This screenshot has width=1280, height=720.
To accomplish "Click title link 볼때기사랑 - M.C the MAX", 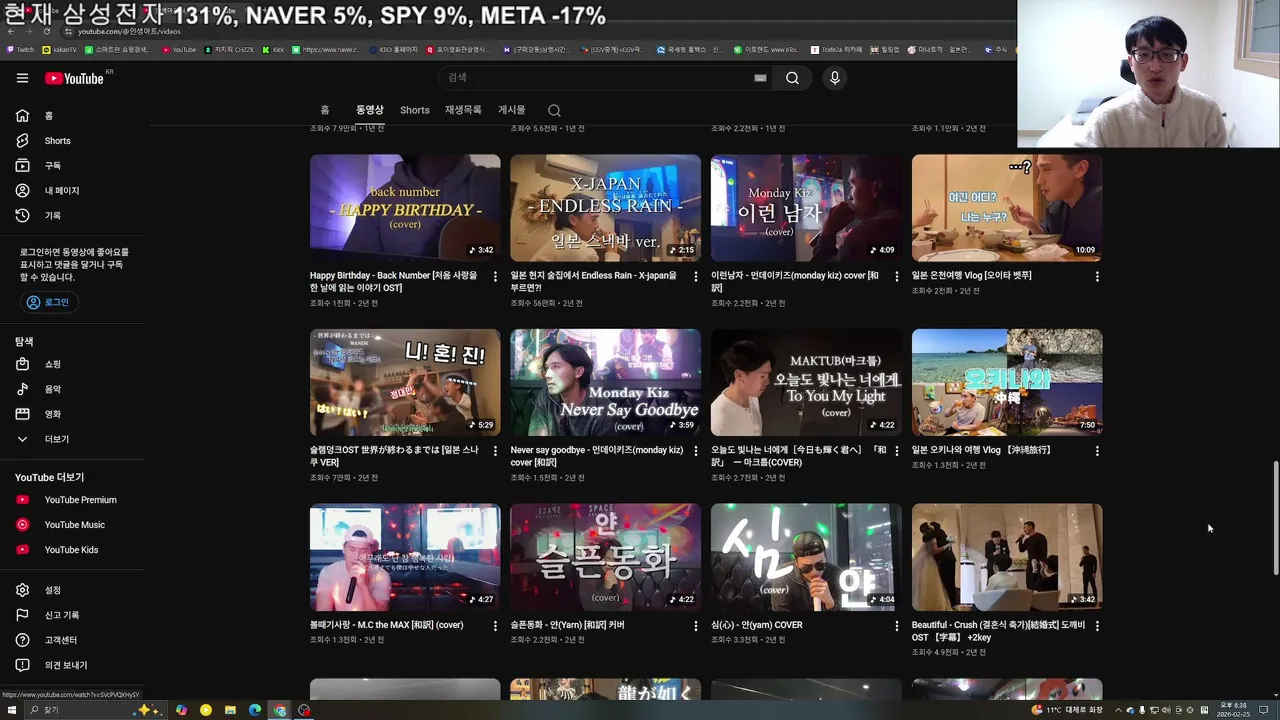I will click(387, 625).
